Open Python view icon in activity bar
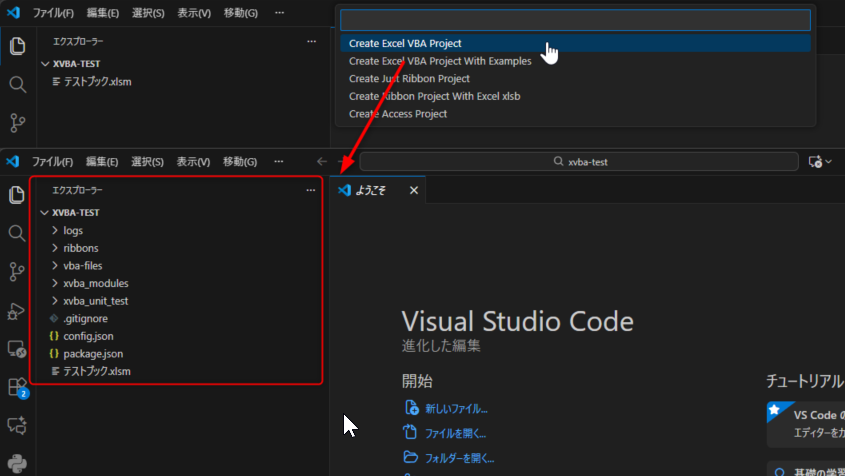Image resolution: width=845 pixels, height=476 pixels. tap(17, 463)
